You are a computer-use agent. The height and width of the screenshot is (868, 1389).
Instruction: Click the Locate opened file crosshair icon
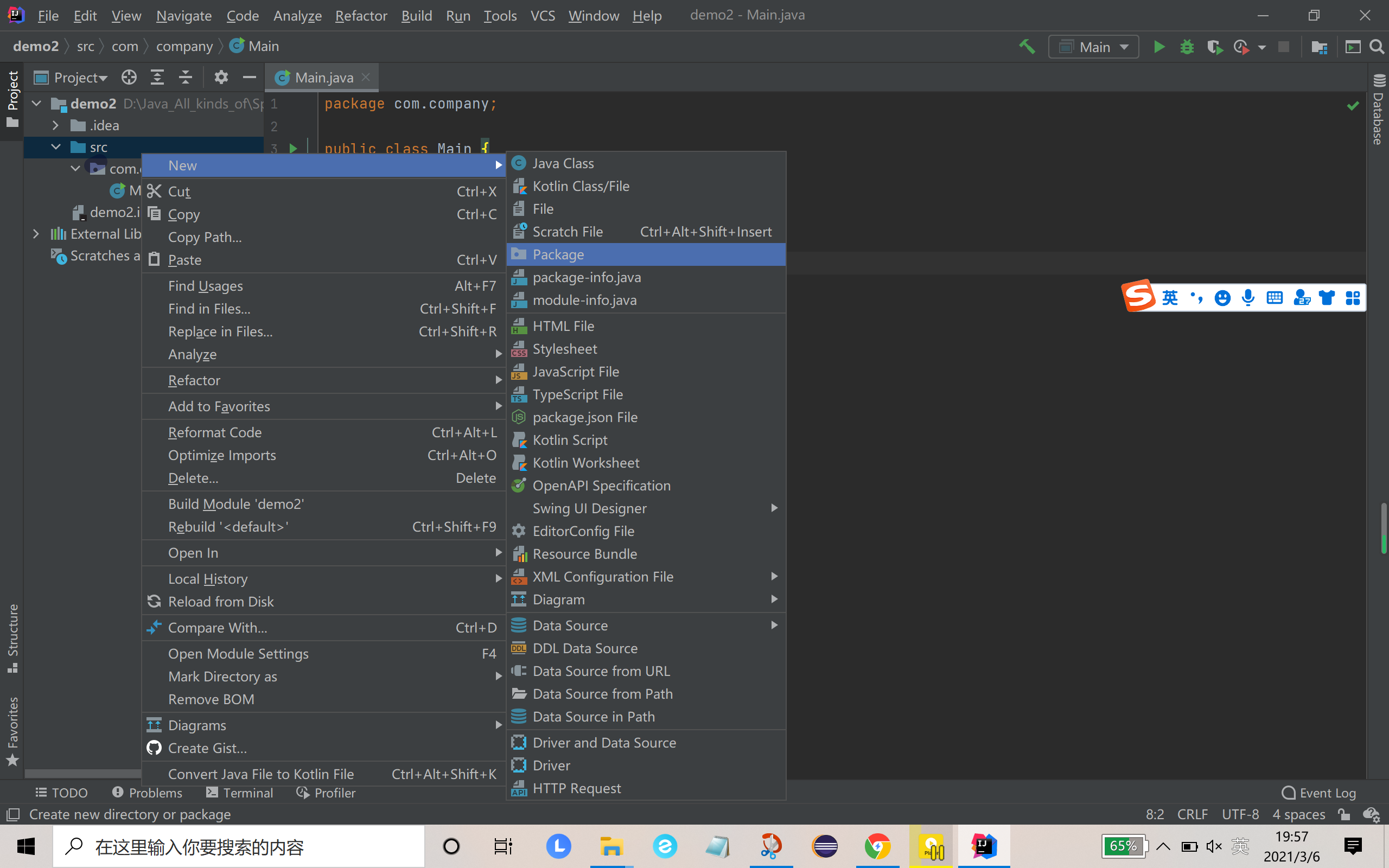tap(129, 78)
